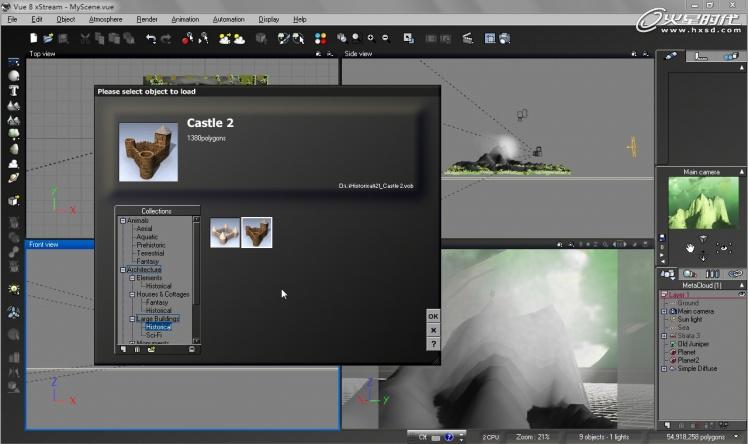
Task: Collapse the MetaCloud panel triangle
Action: coord(741,285)
